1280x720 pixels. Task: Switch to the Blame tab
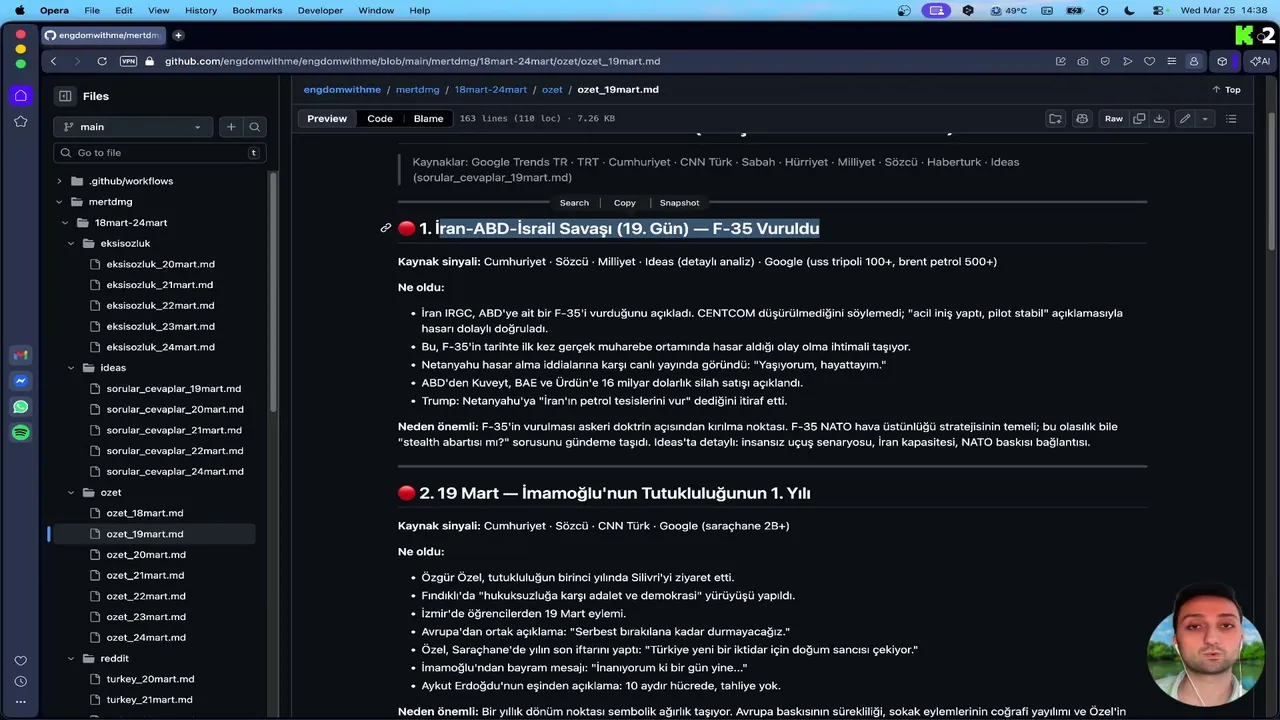[x=428, y=118]
